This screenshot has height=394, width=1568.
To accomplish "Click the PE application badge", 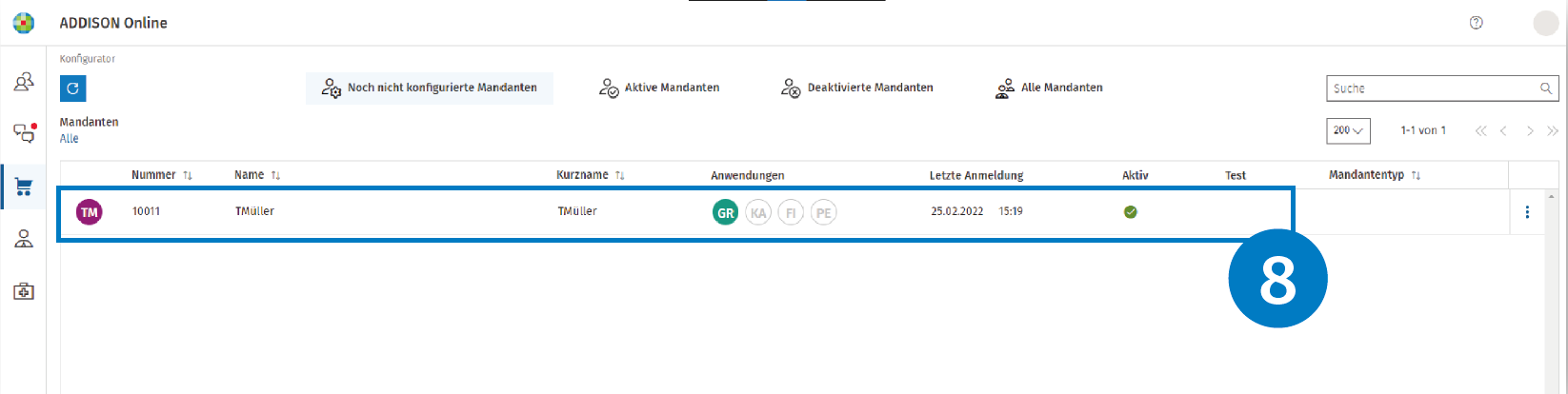I will click(x=824, y=212).
